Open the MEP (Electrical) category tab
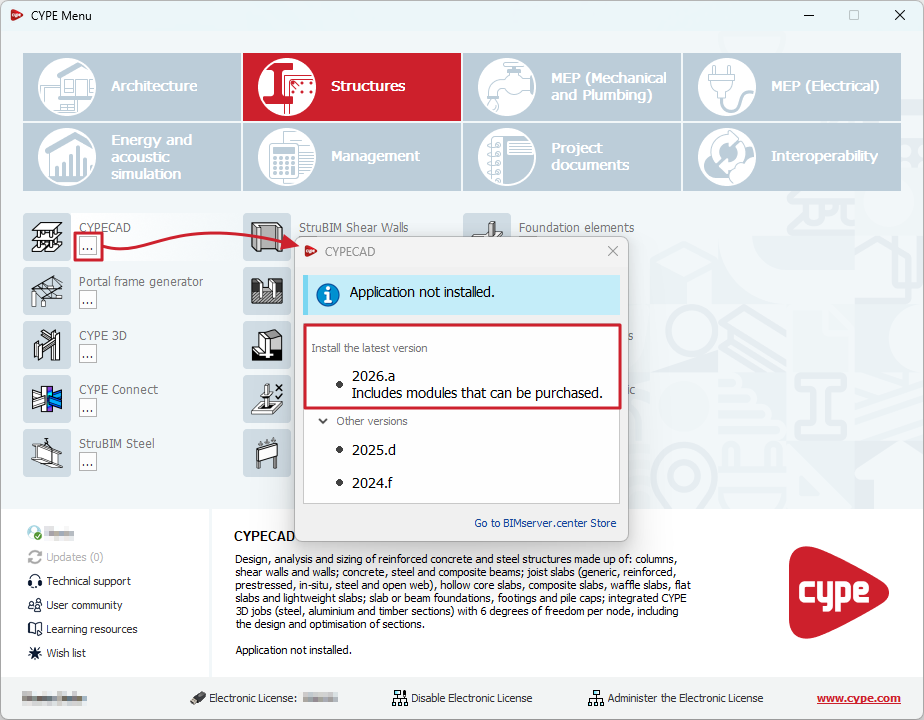The image size is (924, 720). [792, 87]
